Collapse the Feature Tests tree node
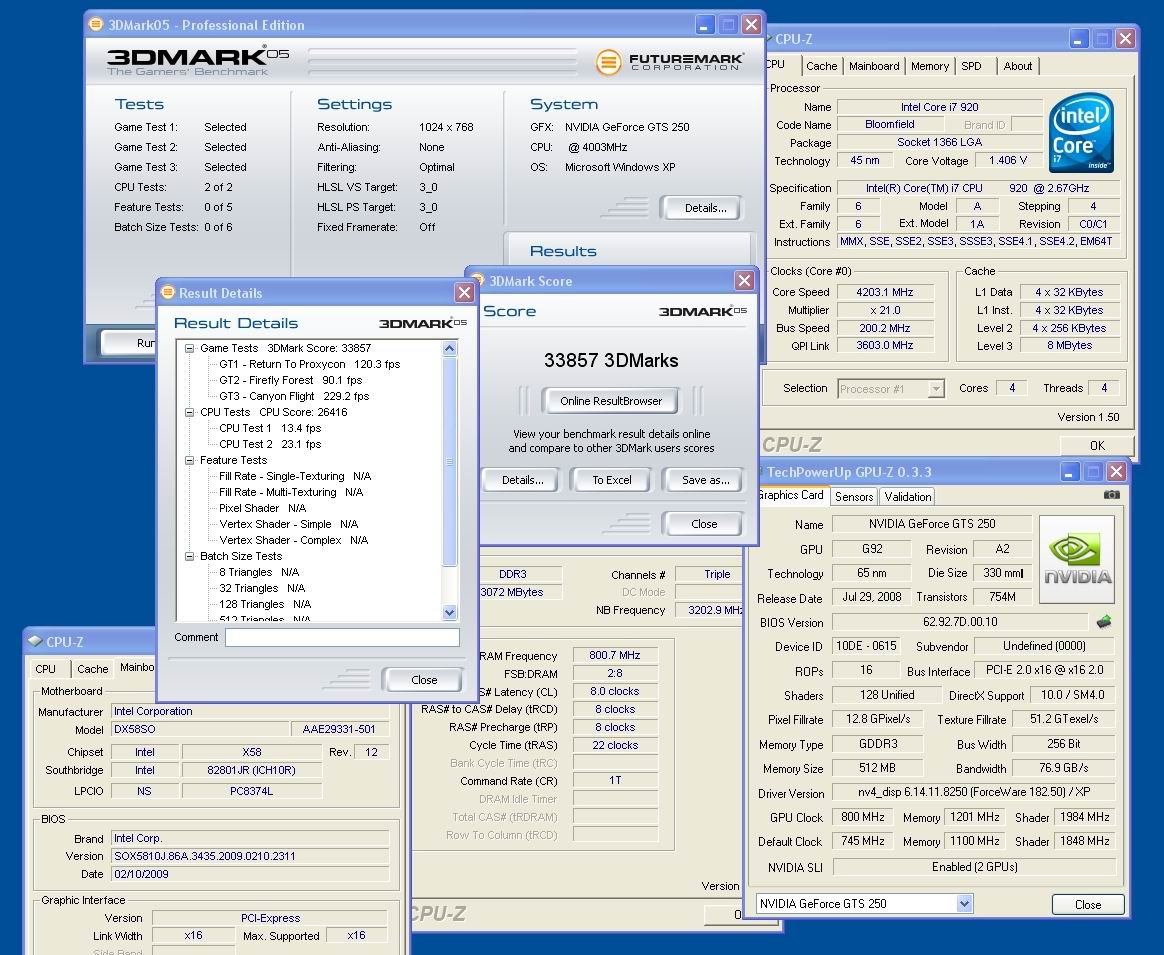Viewport: 1164px width, 955px height. 189,460
